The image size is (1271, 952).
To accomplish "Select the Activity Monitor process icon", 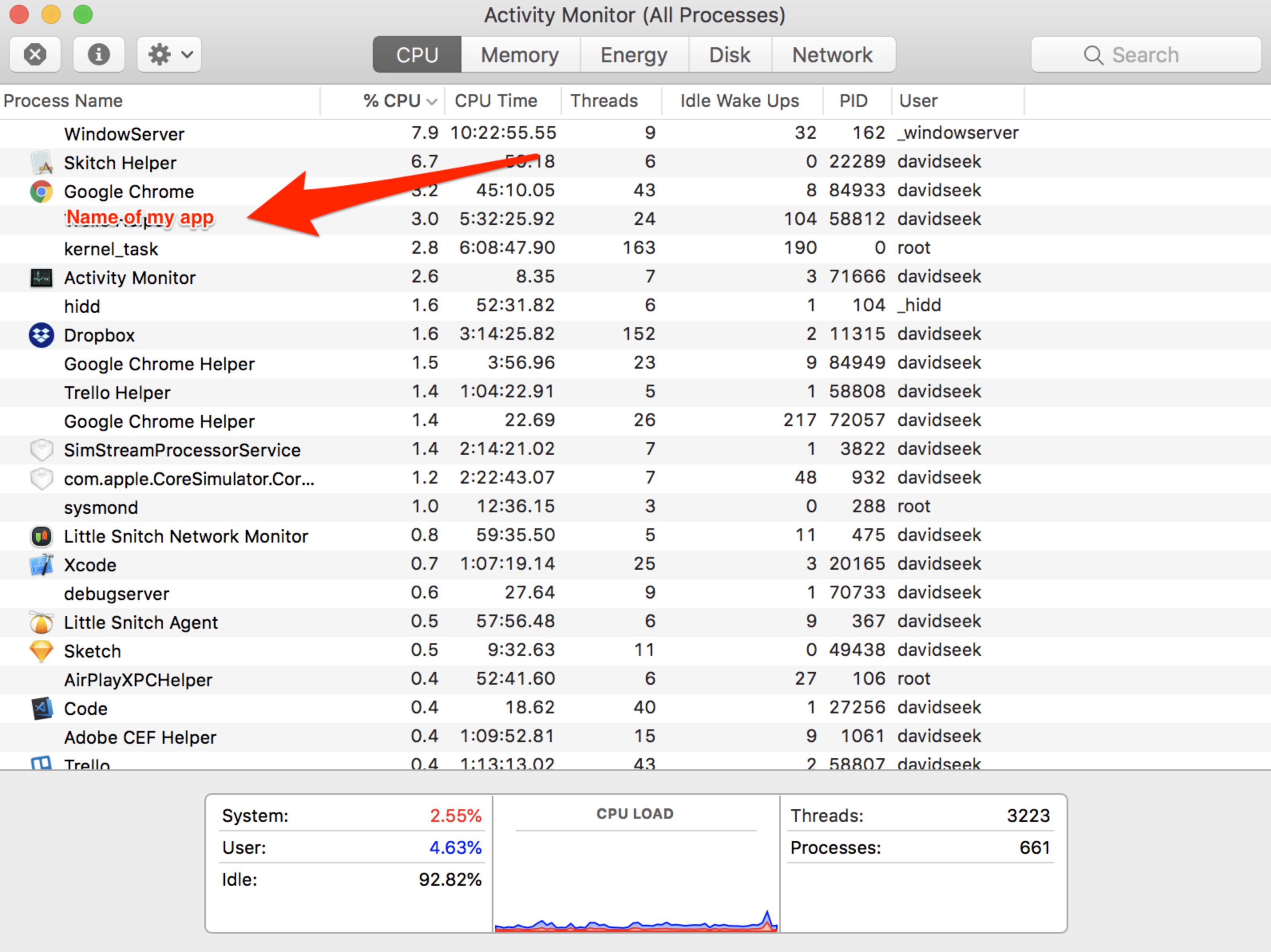I will (x=42, y=277).
